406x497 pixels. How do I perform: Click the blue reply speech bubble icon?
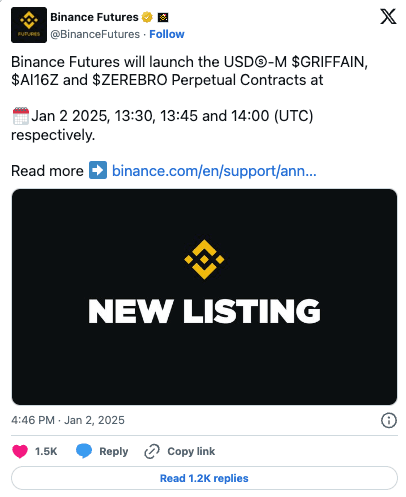tap(84, 451)
